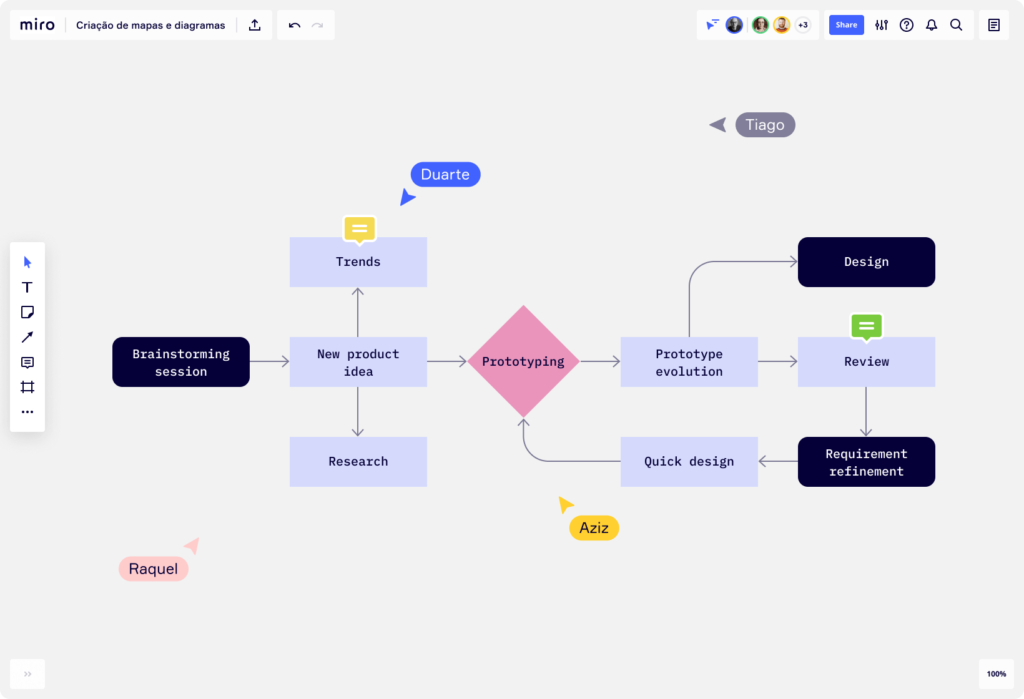
Task: Open help via the question mark icon
Action: [906, 24]
